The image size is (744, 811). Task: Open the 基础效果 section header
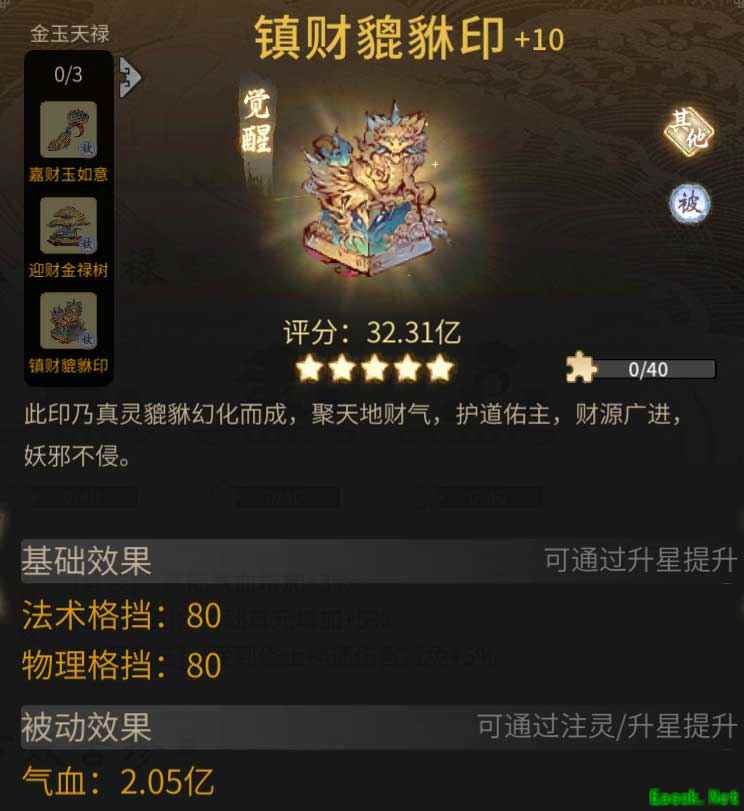point(378,561)
